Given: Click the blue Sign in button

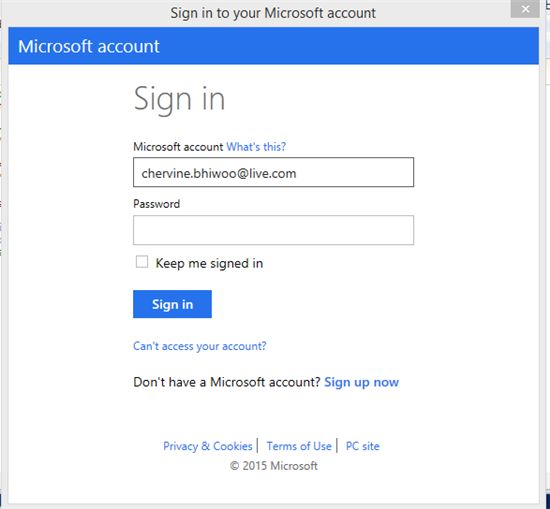Looking at the screenshot, I should [172, 304].
